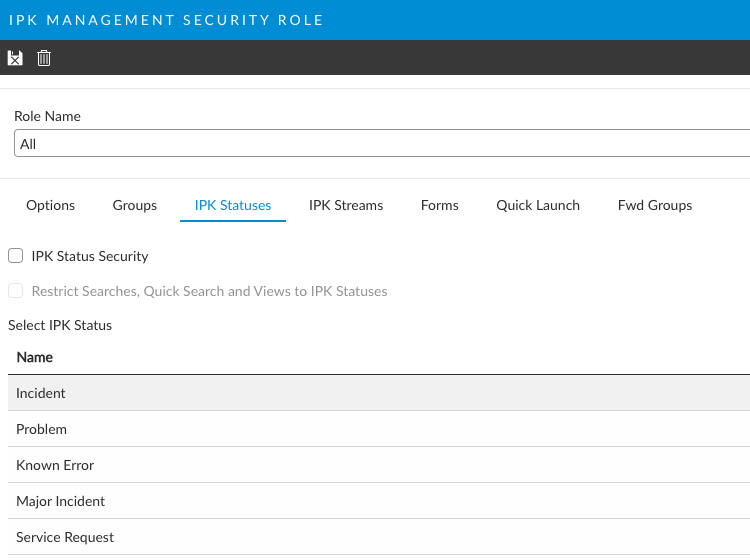Click the Service Request status row
Image resolution: width=750 pixels, height=560 pixels.
click(65, 537)
